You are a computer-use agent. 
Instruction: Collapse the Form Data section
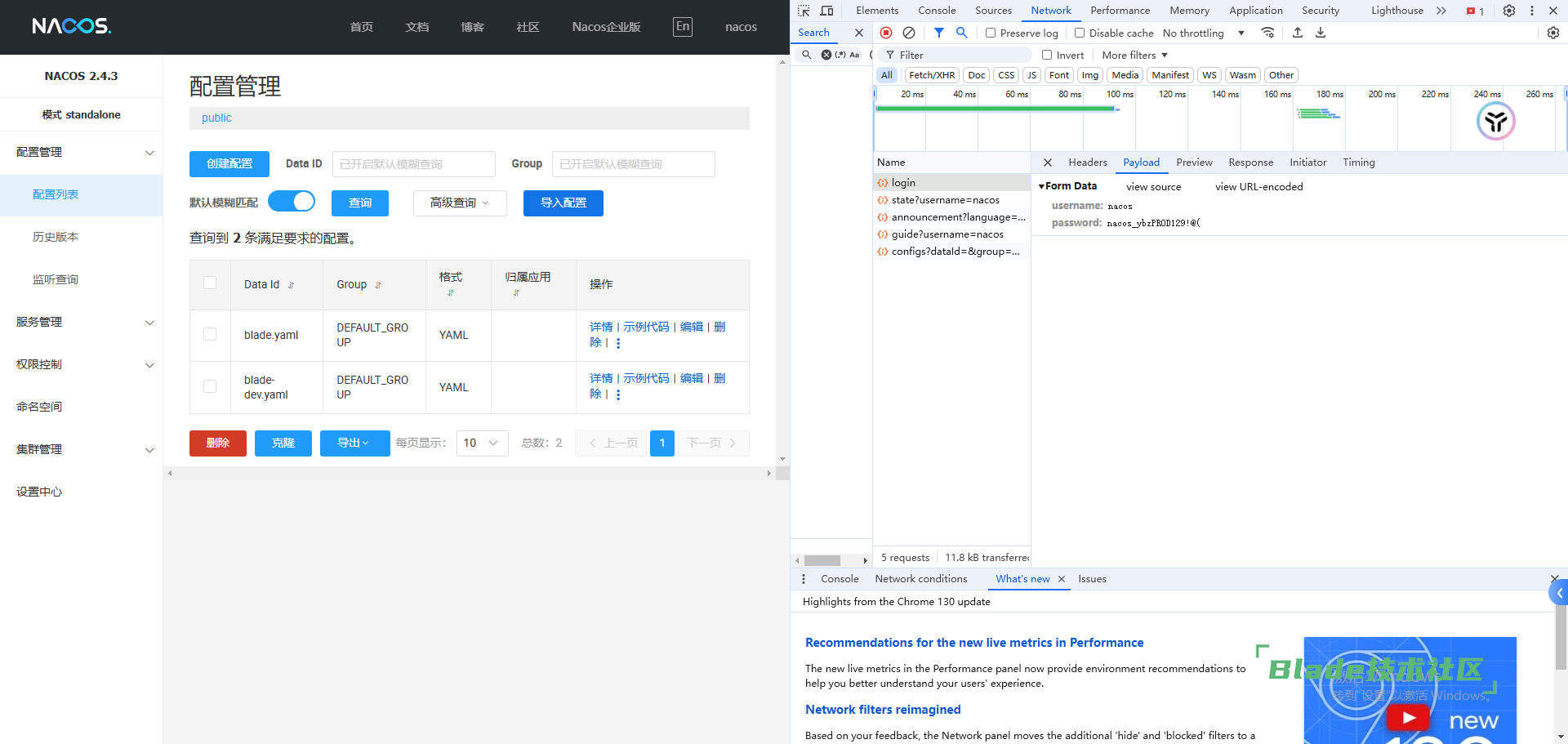click(1068, 186)
